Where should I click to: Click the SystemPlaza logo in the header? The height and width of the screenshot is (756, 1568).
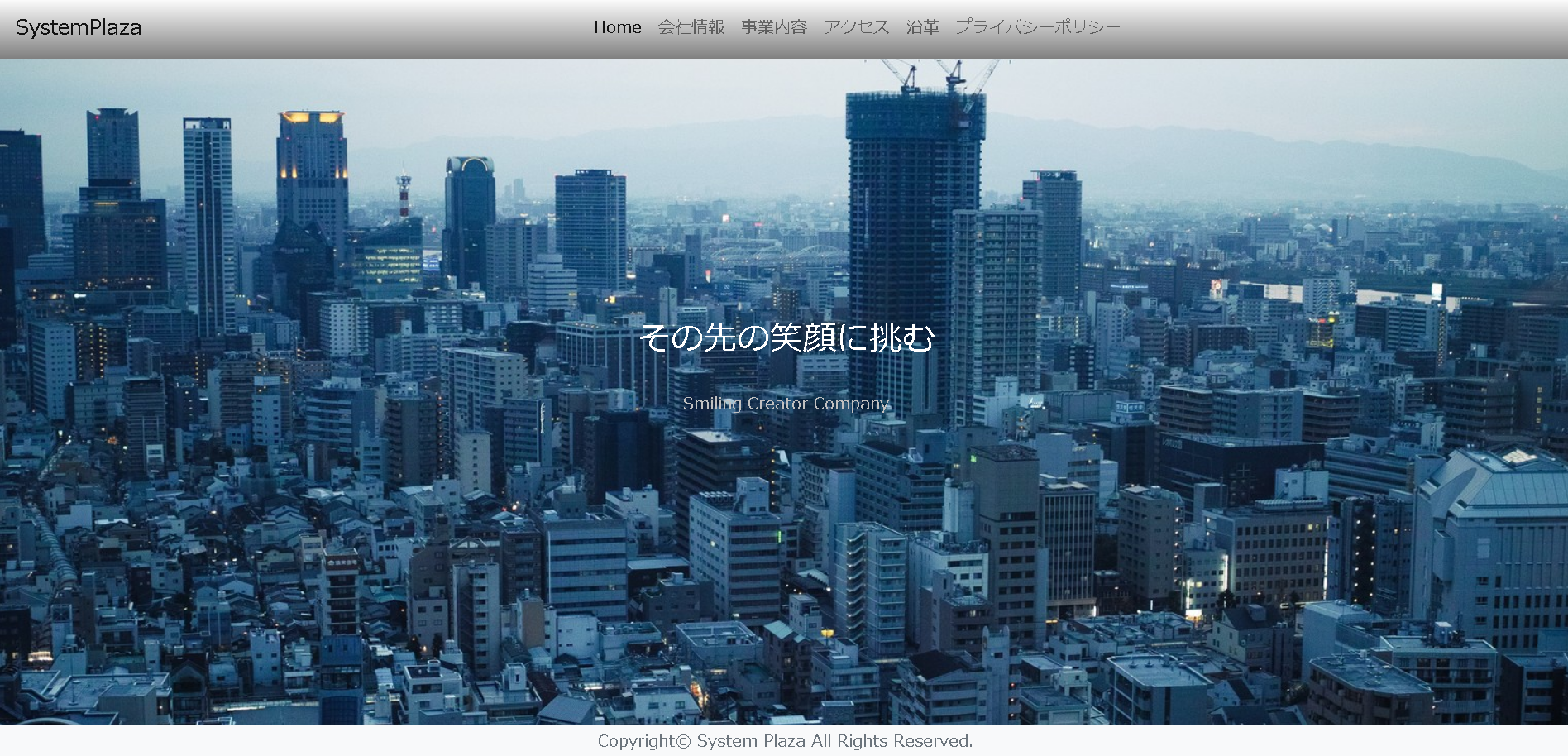pyautogui.click(x=79, y=27)
